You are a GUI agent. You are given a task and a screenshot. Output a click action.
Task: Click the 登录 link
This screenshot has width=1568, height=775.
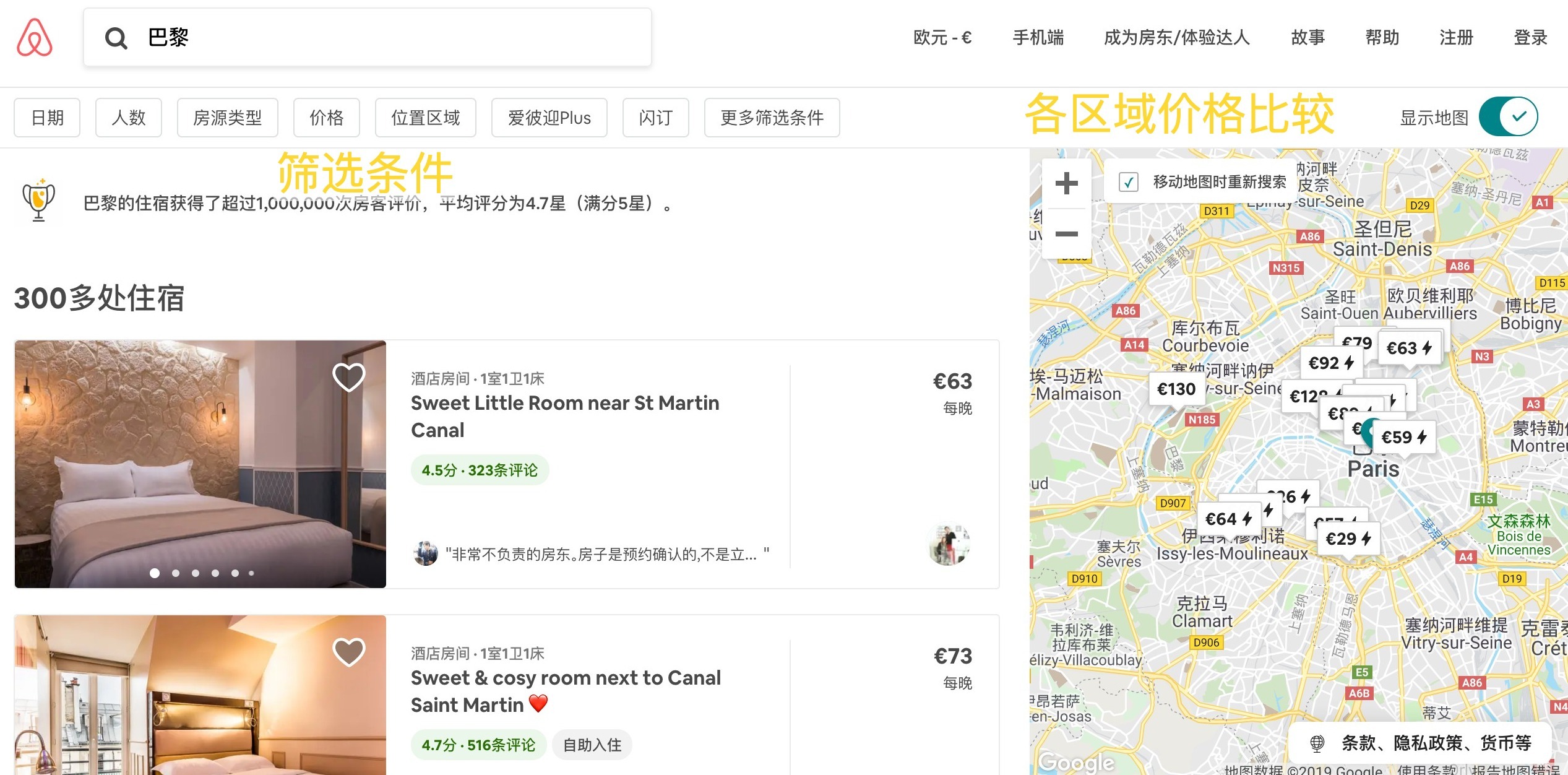1530,38
